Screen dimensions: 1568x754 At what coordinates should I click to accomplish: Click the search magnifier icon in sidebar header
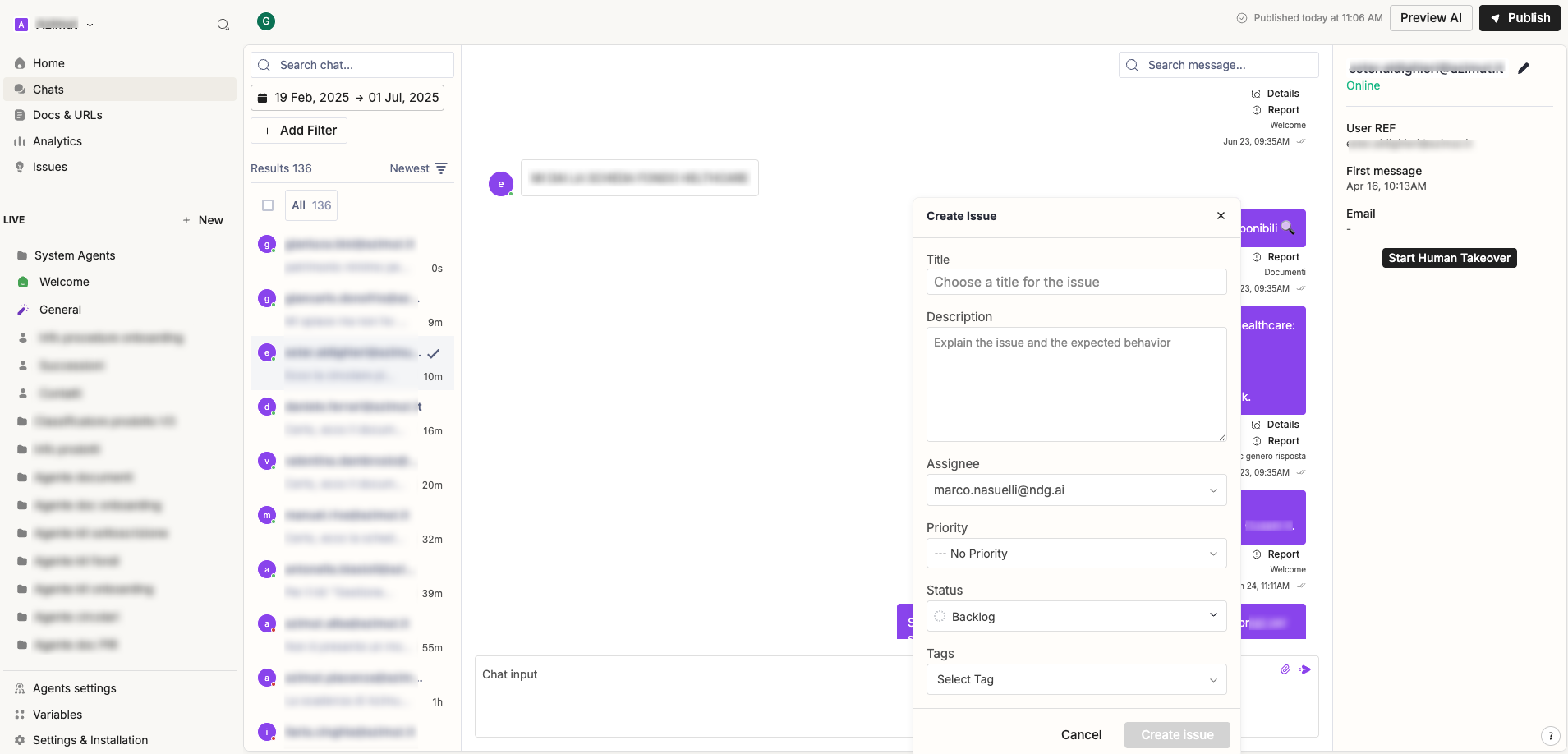223,25
